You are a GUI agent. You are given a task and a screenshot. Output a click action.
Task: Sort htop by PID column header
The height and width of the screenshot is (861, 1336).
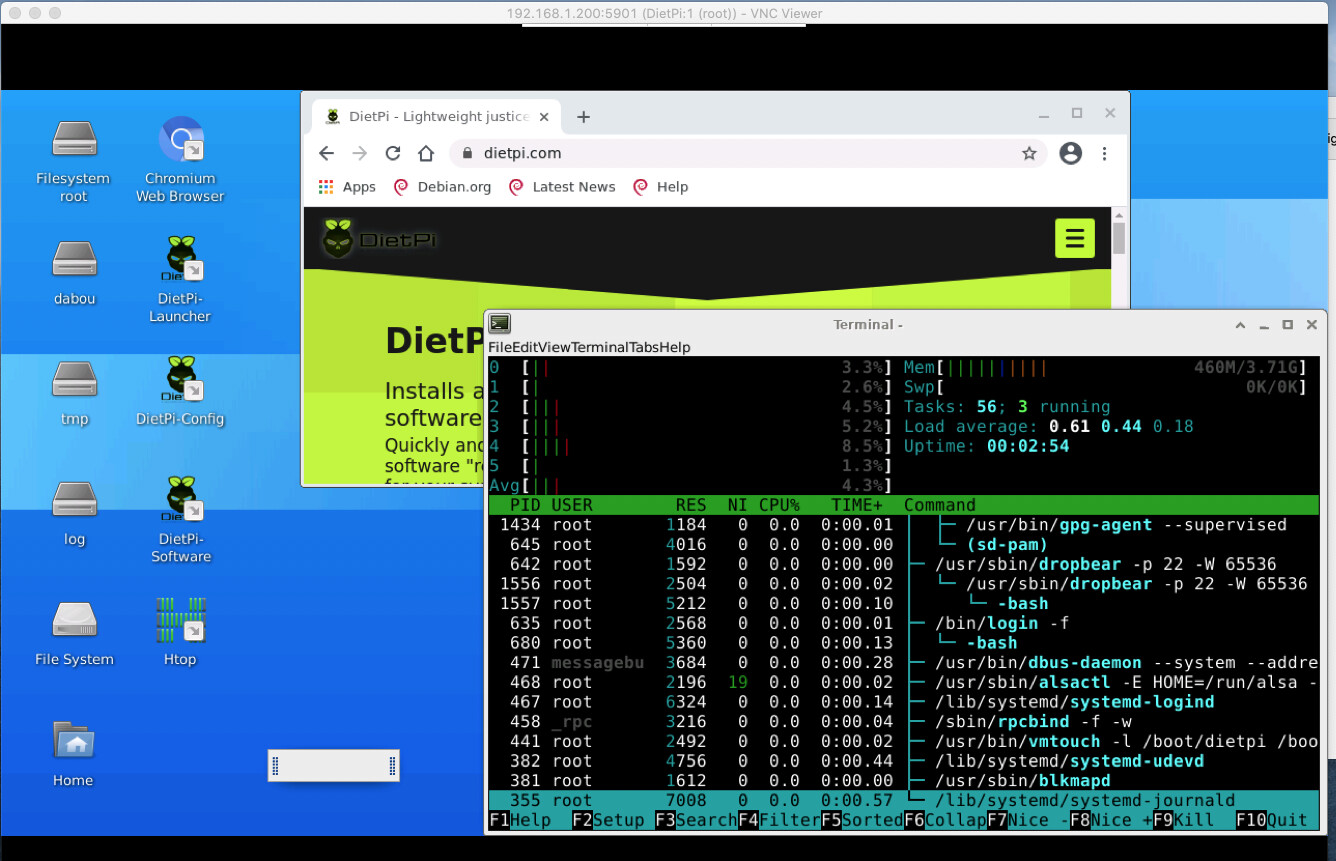tap(525, 505)
